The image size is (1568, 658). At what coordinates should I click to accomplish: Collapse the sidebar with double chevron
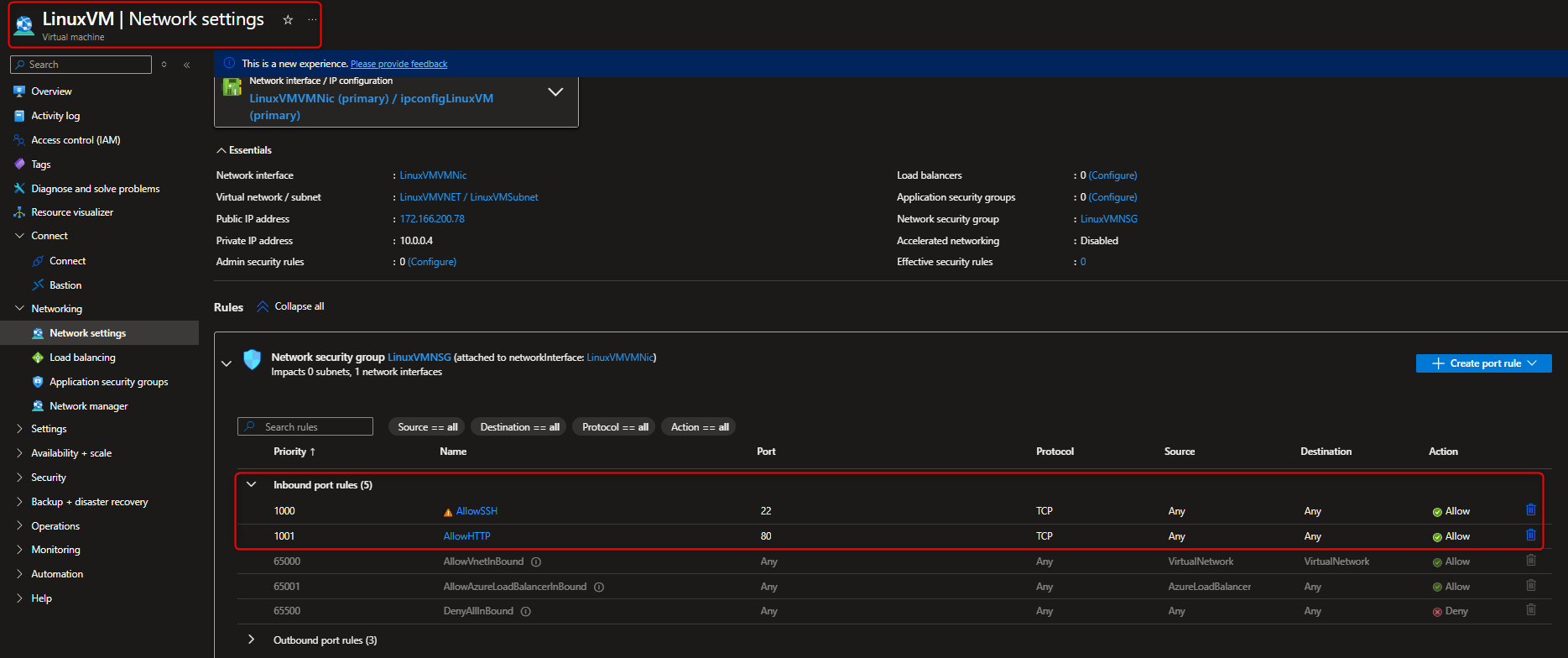[186, 65]
